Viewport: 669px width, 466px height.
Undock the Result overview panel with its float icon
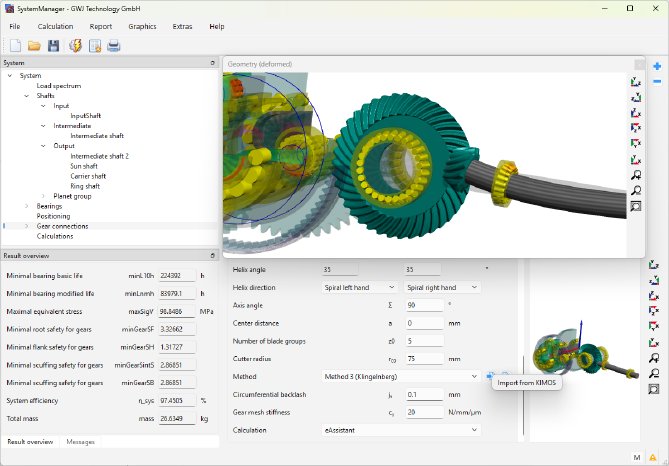point(212,256)
